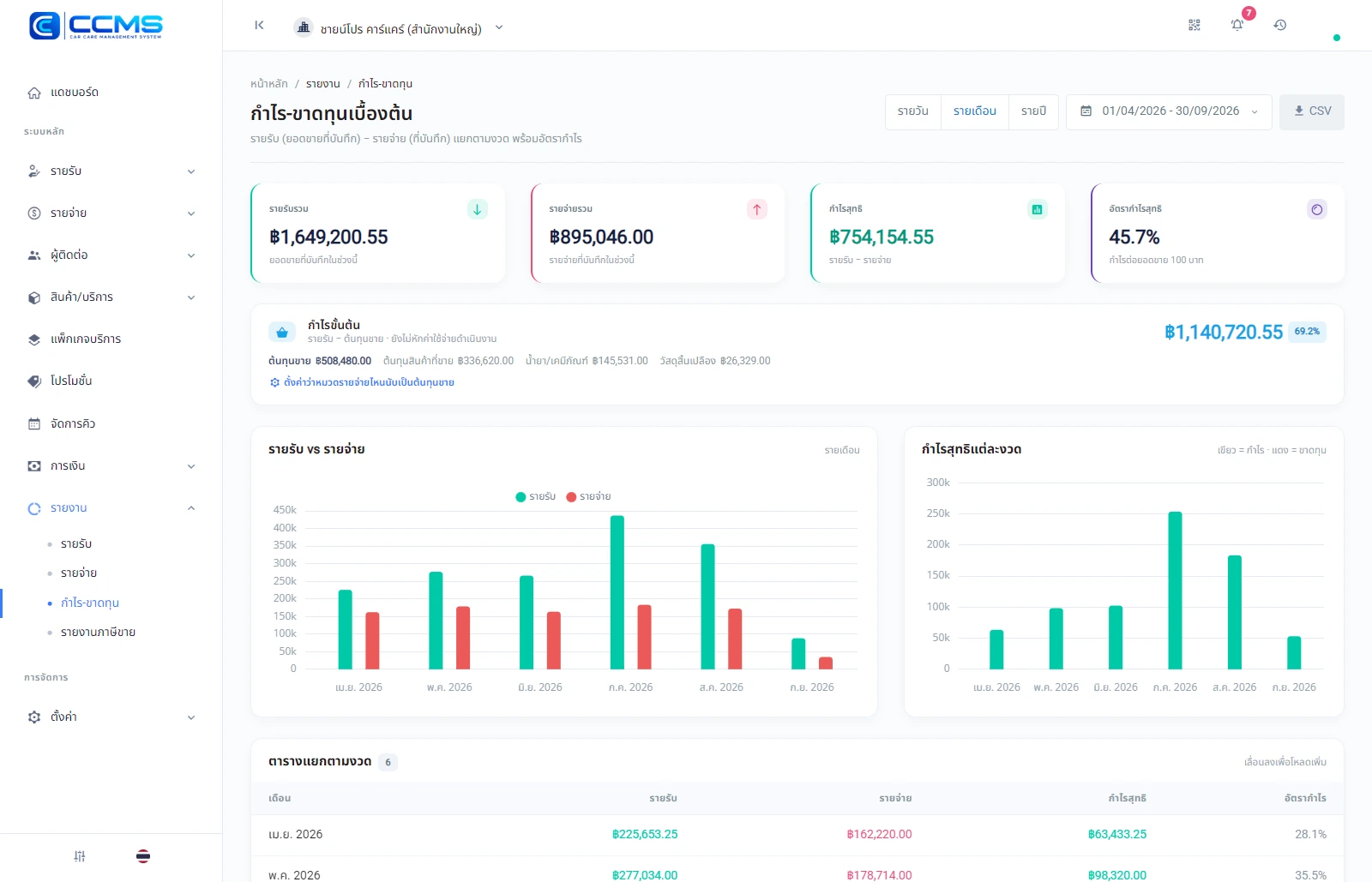Toggle รายรับ green legend in chart
1372x882 pixels.
tap(536, 497)
